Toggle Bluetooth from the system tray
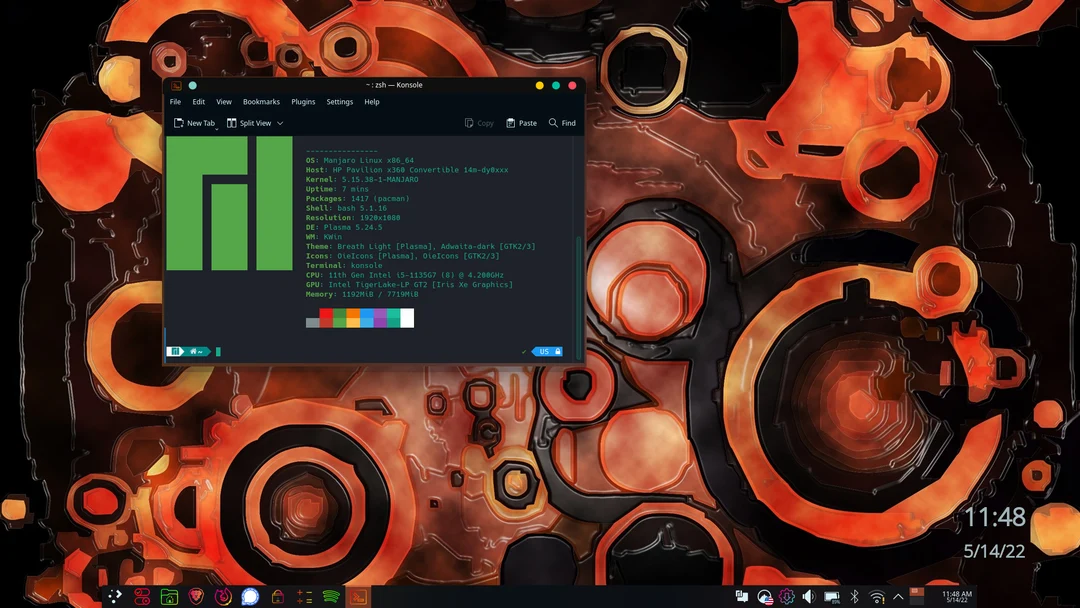Screen dimensions: 1080x608 point(853,596)
